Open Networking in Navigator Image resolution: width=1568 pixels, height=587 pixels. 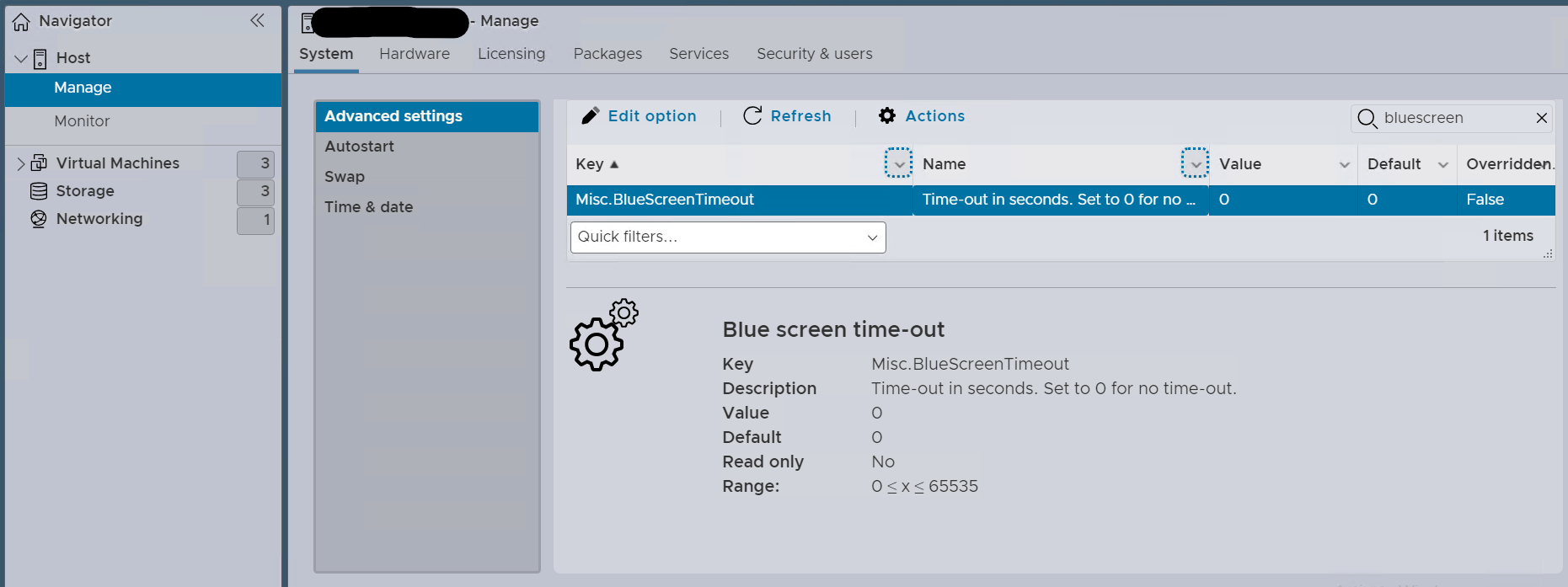point(99,219)
